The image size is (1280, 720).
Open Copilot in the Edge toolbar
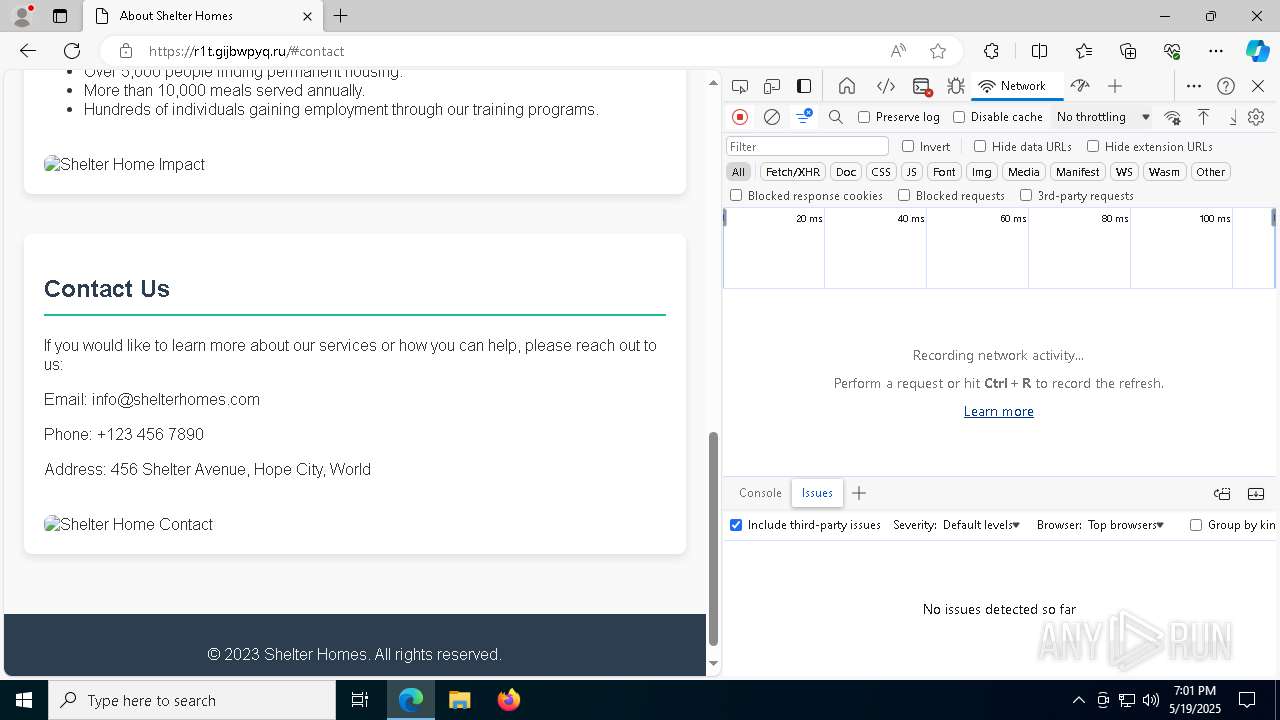coord(1257,51)
